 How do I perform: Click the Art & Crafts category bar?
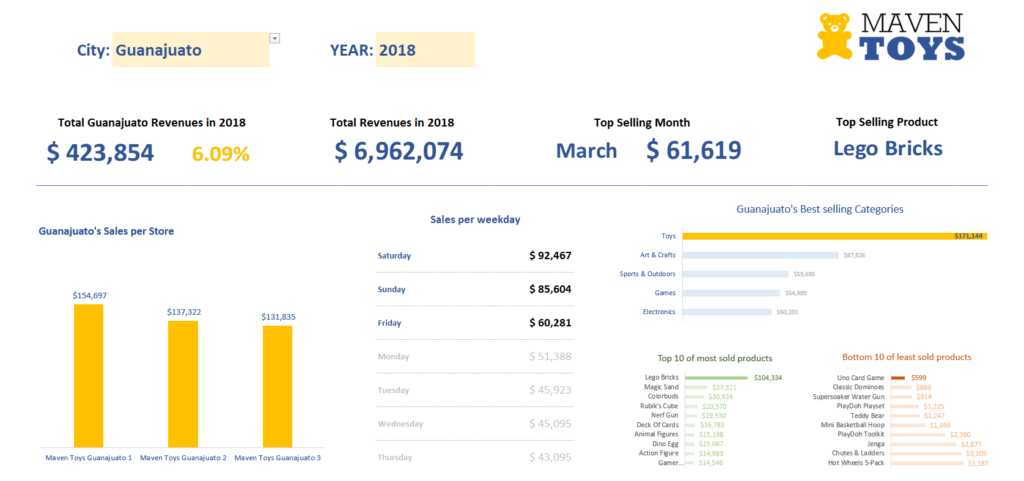point(760,255)
